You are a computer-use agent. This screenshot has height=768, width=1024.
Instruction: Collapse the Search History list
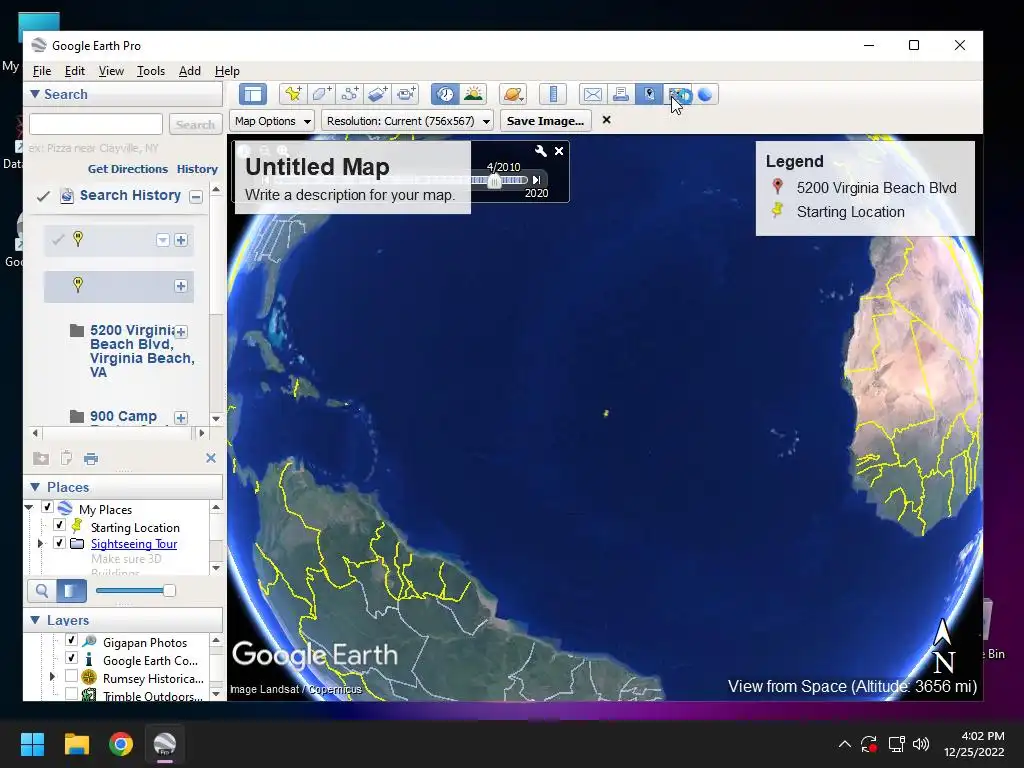196,197
